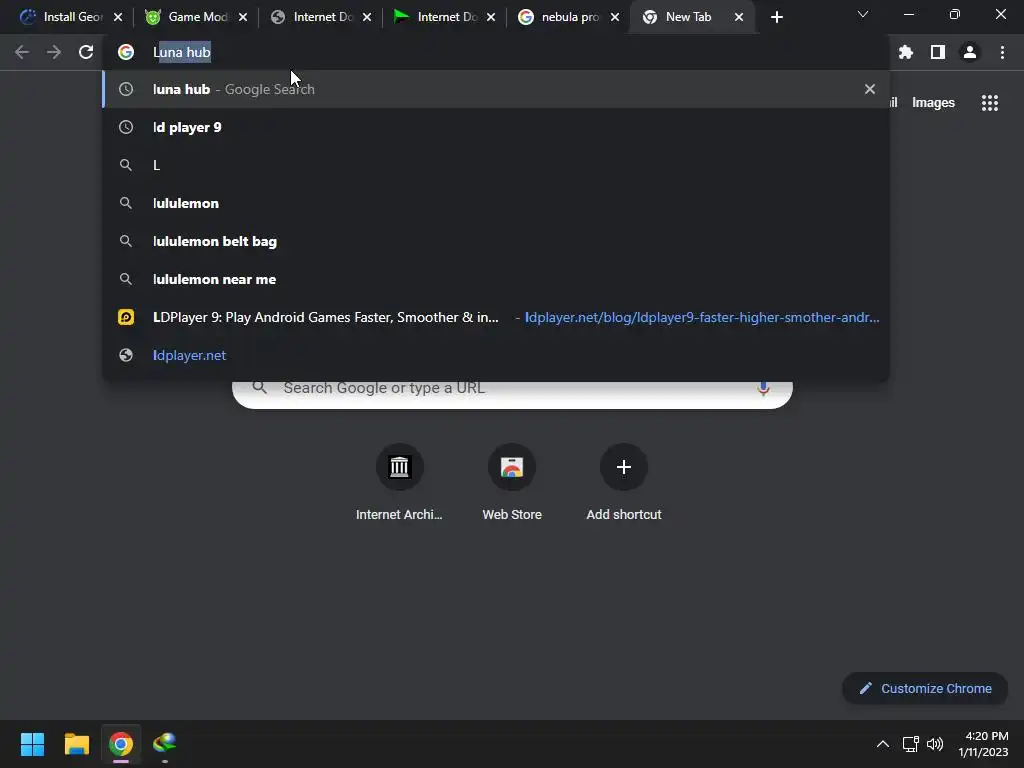Open File Explorer from the taskbar

(x=76, y=744)
